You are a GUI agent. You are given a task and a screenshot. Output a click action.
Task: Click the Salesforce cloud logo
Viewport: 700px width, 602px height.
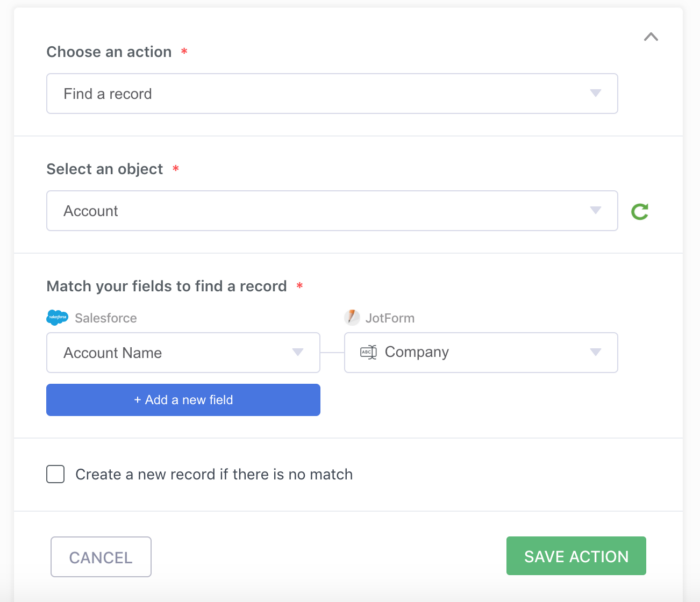(x=57, y=318)
